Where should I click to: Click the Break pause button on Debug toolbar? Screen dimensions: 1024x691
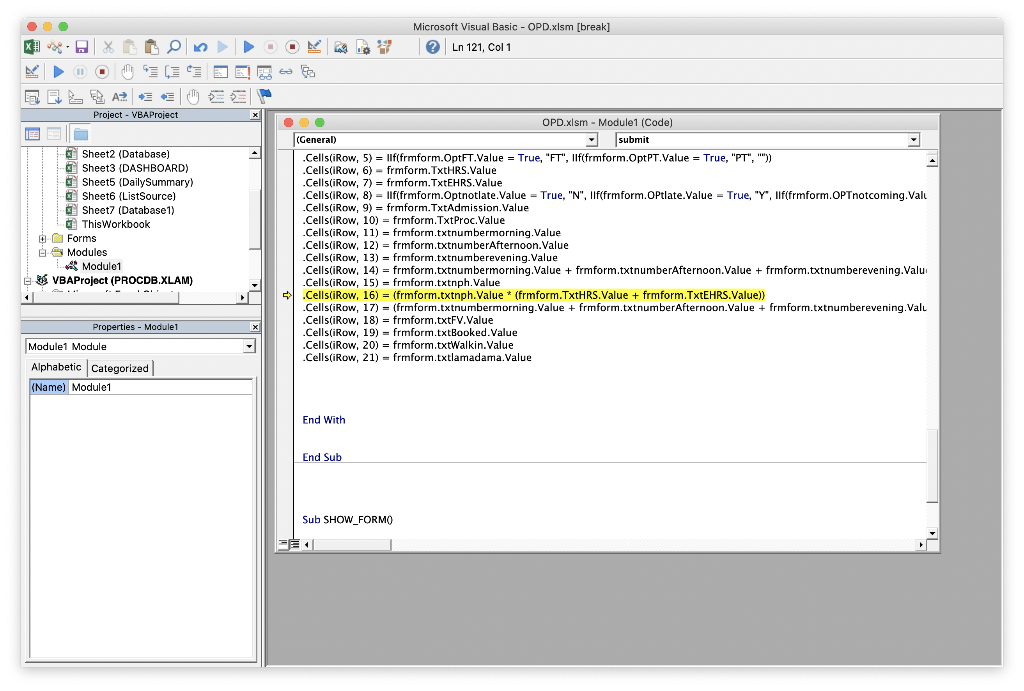pos(80,72)
